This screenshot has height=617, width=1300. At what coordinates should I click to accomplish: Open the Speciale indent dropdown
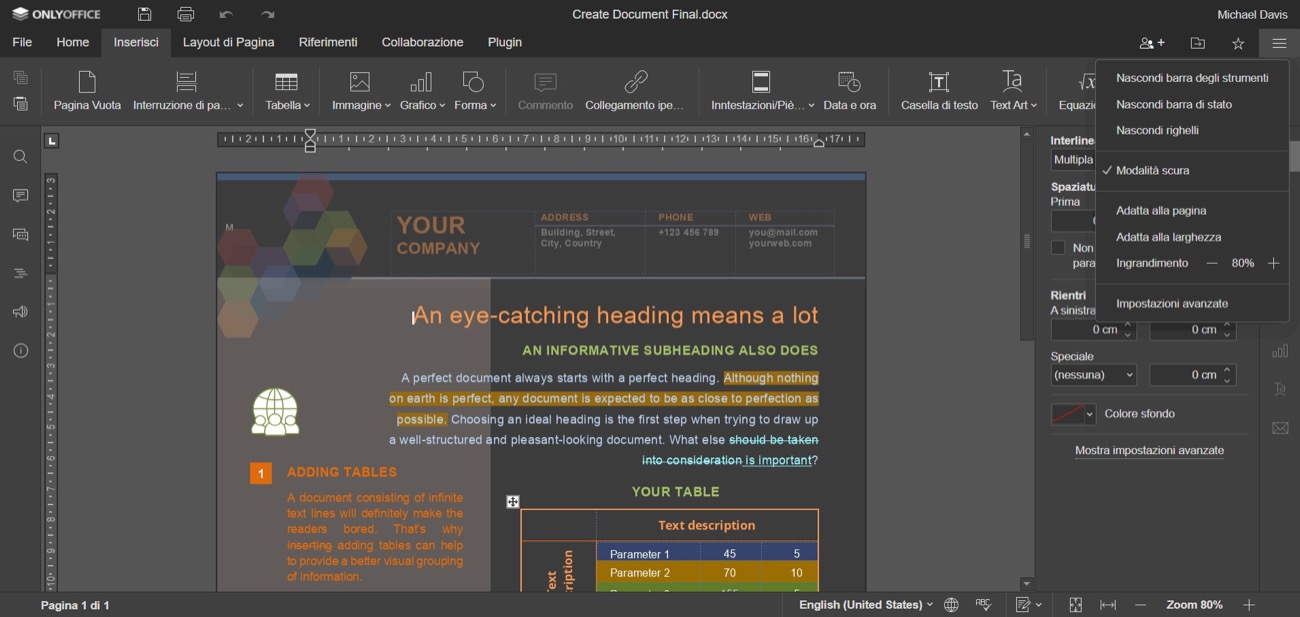[x=1094, y=375]
